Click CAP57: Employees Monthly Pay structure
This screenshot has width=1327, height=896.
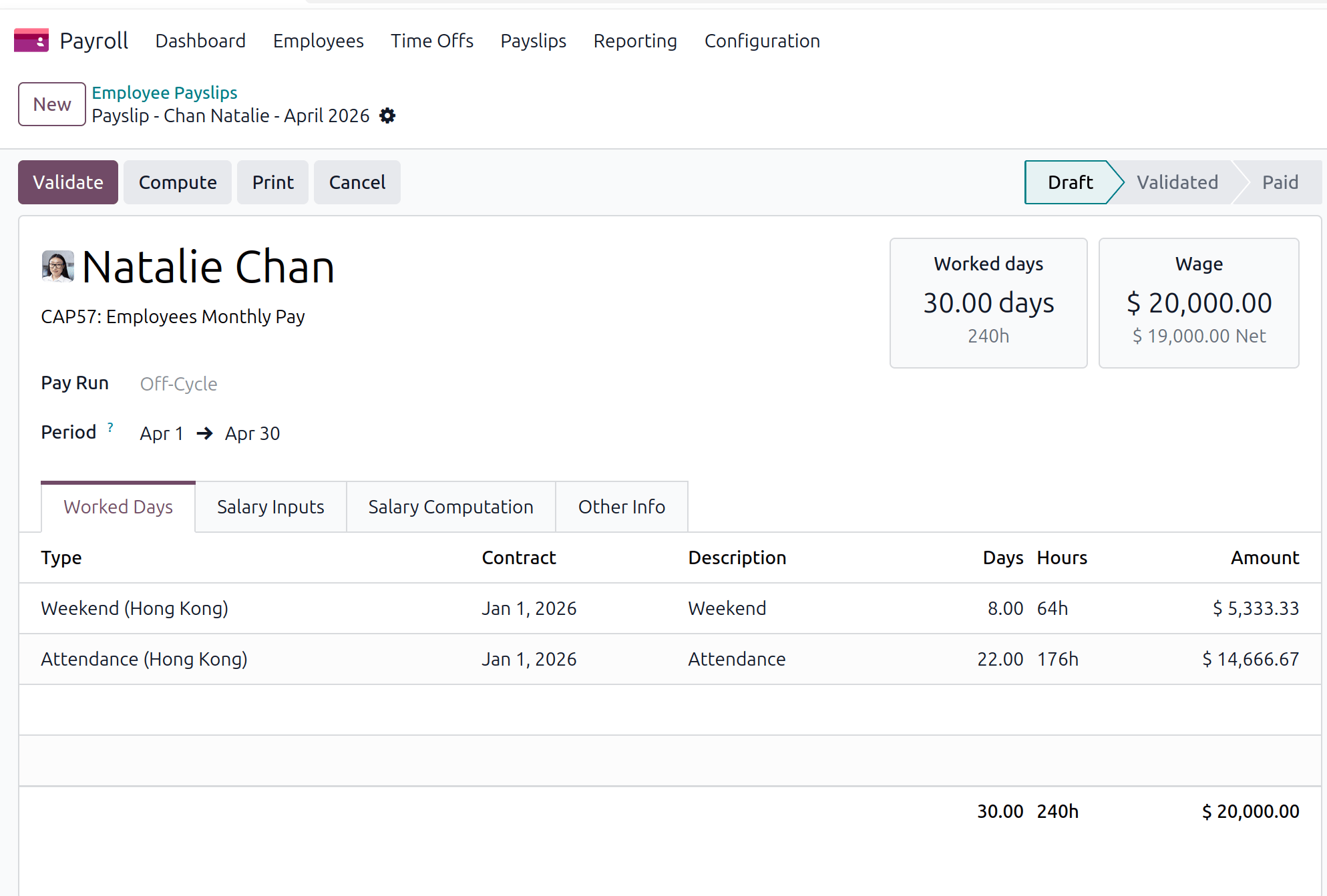tap(173, 316)
